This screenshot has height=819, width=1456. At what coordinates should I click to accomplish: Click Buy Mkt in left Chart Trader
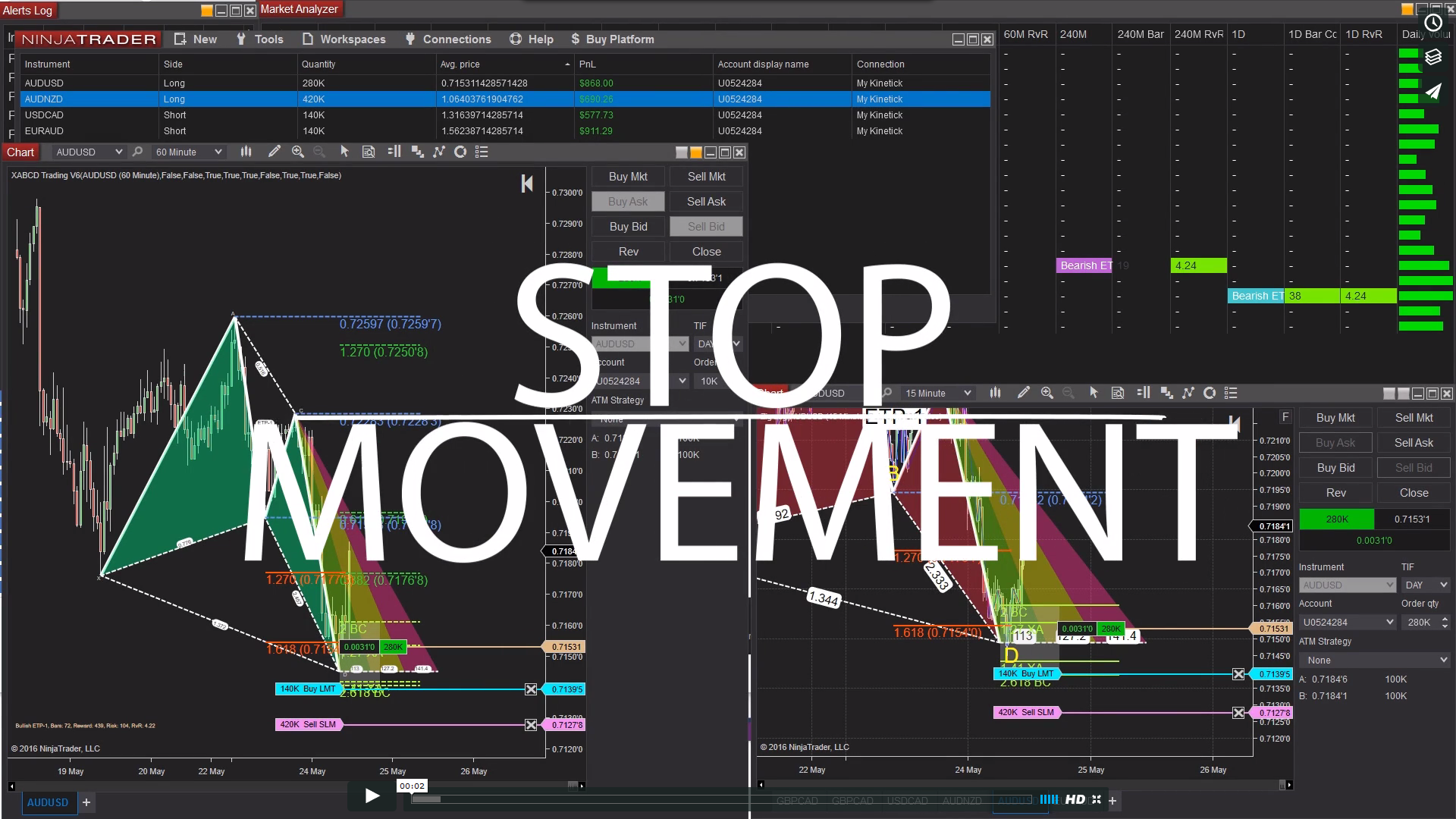[628, 176]
